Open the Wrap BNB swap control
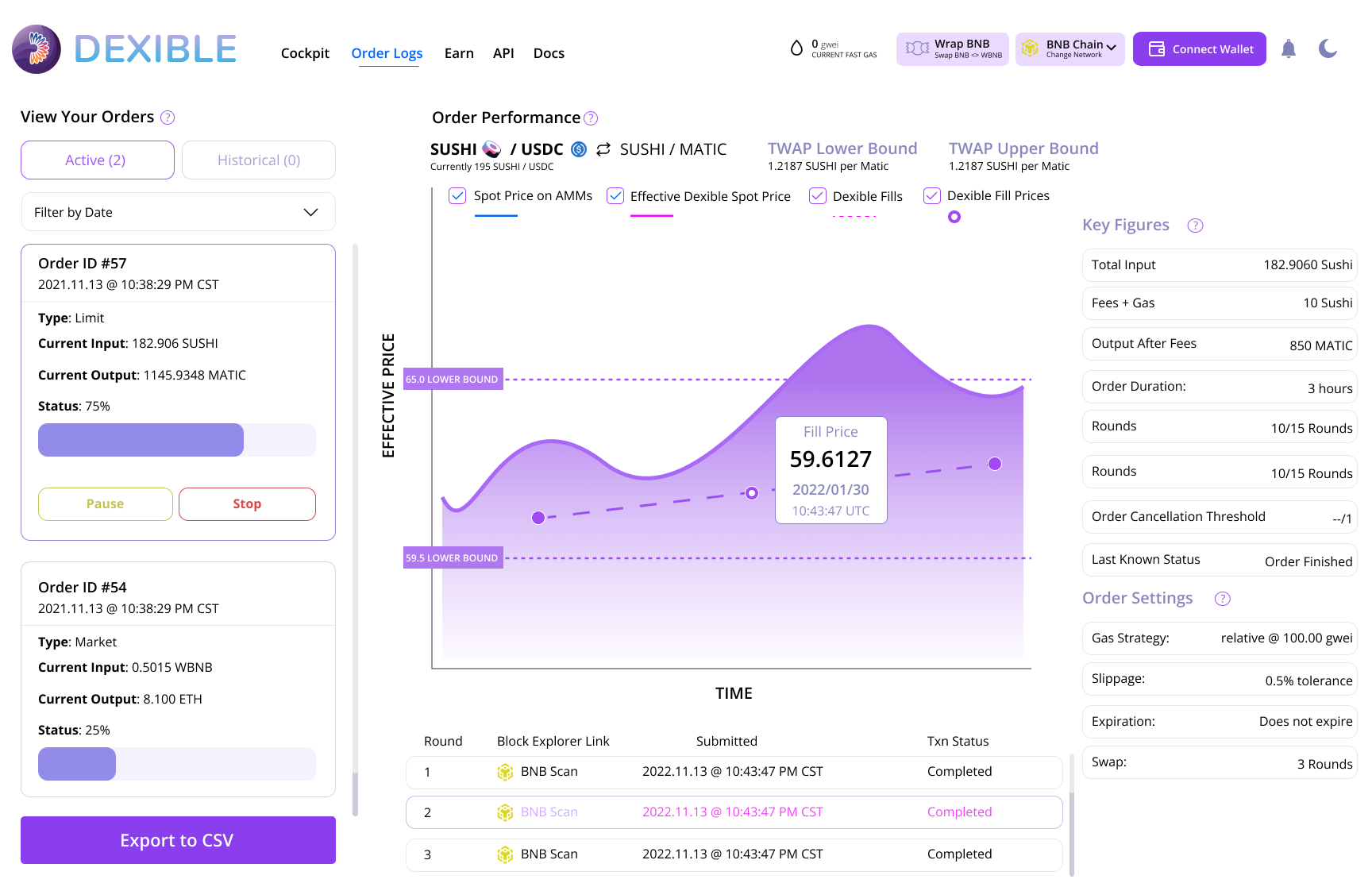 [x=952, y=49]
